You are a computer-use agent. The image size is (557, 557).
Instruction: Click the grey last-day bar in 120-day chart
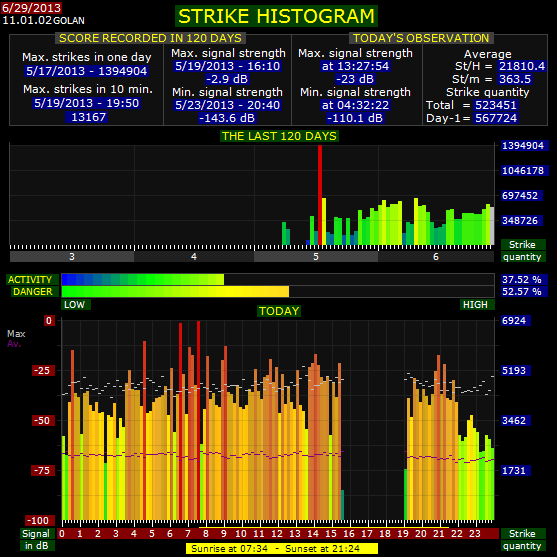coord(492,226)
